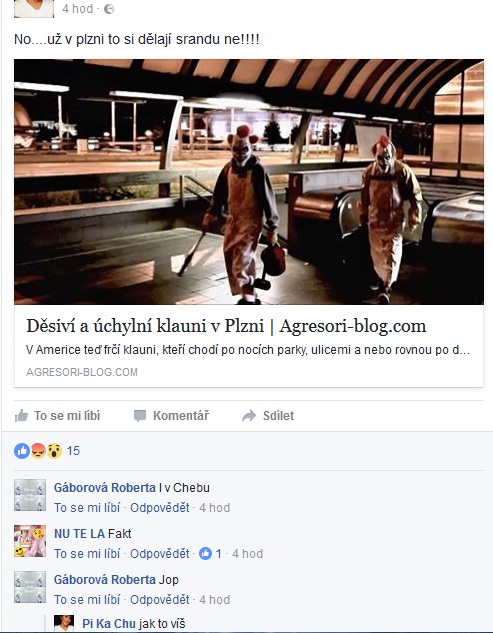Click the blue like reaction icon
Screen dimensions: 493x633
coord(22,451)
